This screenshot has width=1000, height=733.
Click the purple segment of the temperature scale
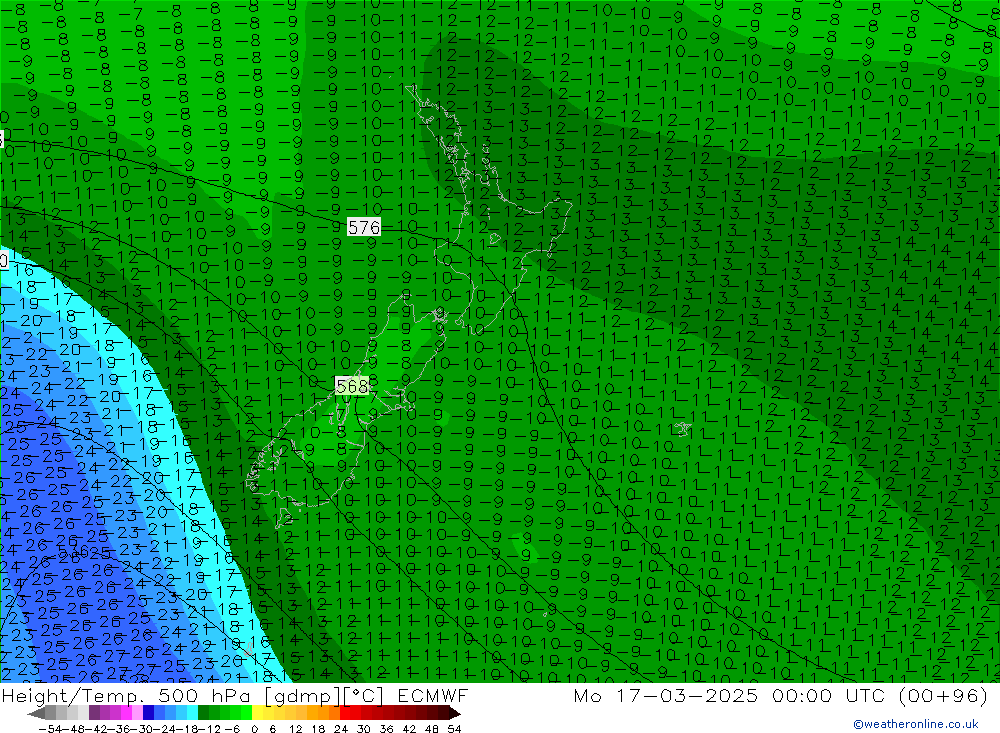point(94,713)
